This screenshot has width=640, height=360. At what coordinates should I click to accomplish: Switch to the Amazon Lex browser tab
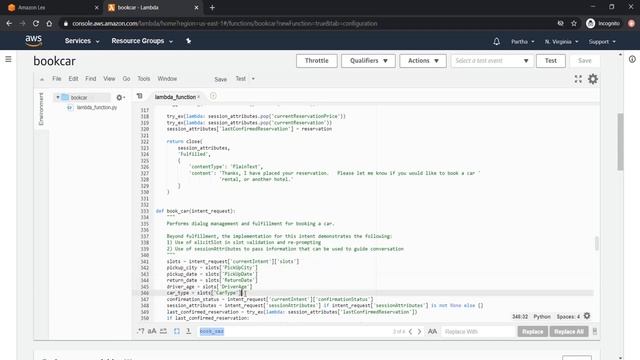(52, 7)
